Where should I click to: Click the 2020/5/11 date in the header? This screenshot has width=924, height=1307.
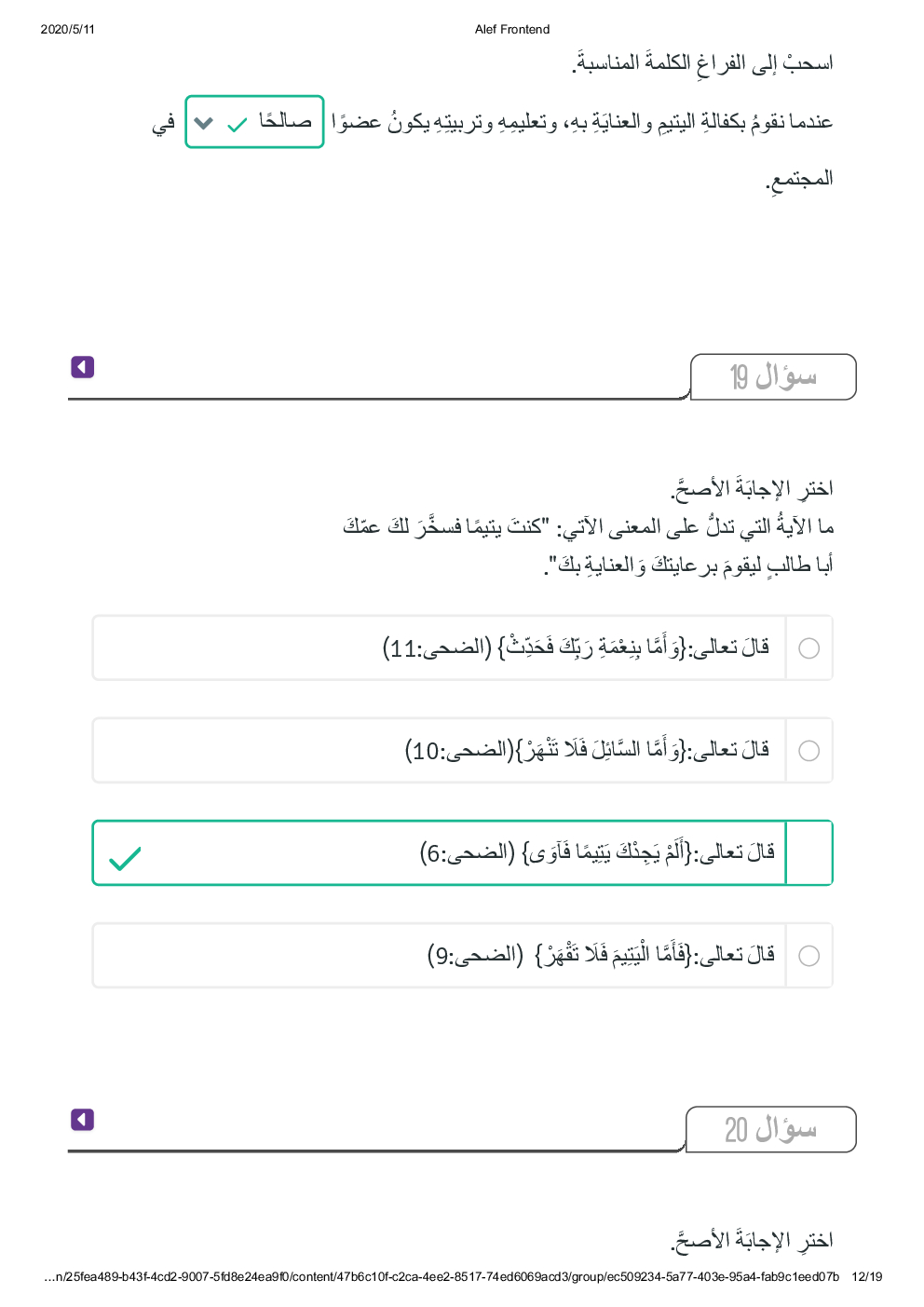68,30
